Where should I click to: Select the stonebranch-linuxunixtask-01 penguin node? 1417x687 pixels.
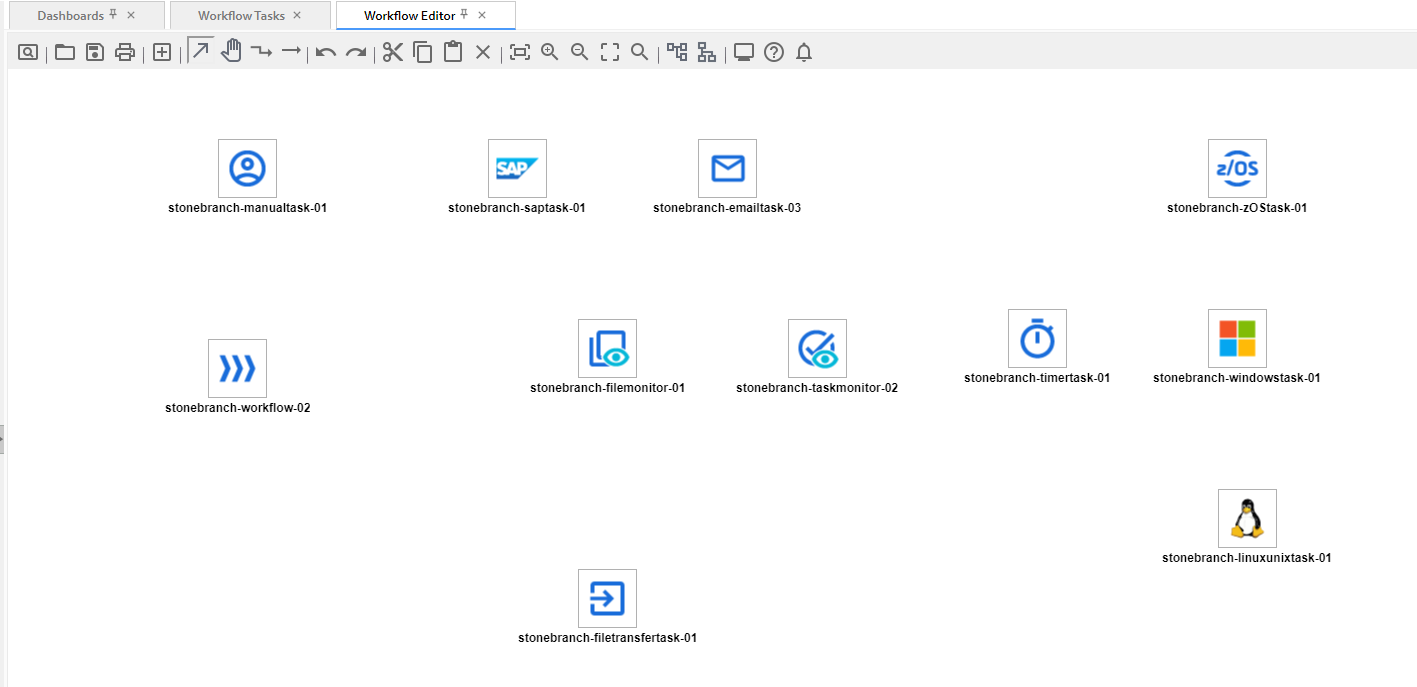tap(1247, 518)
